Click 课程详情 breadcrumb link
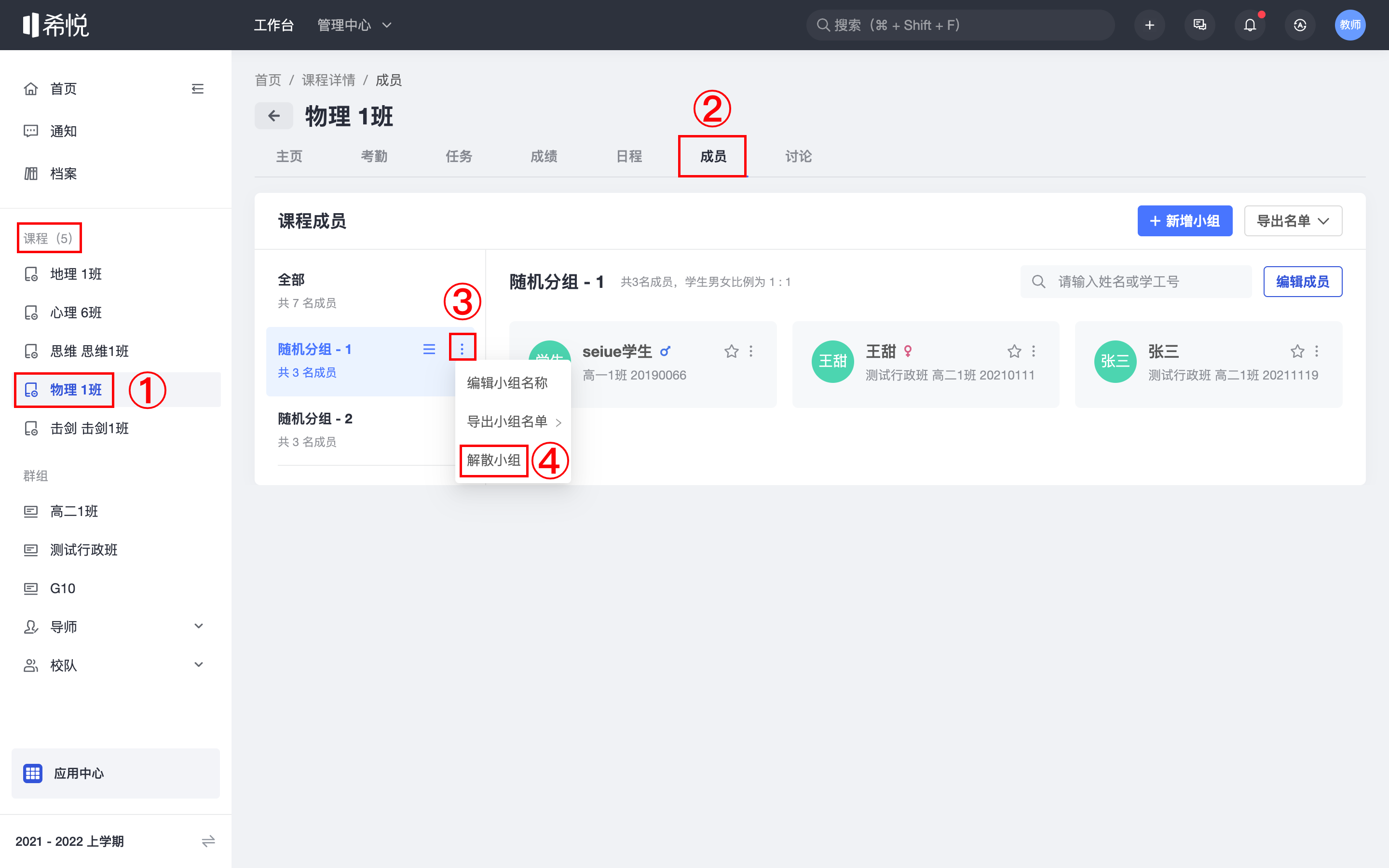The image size is (1389, 868). click(x=328, y=80)
